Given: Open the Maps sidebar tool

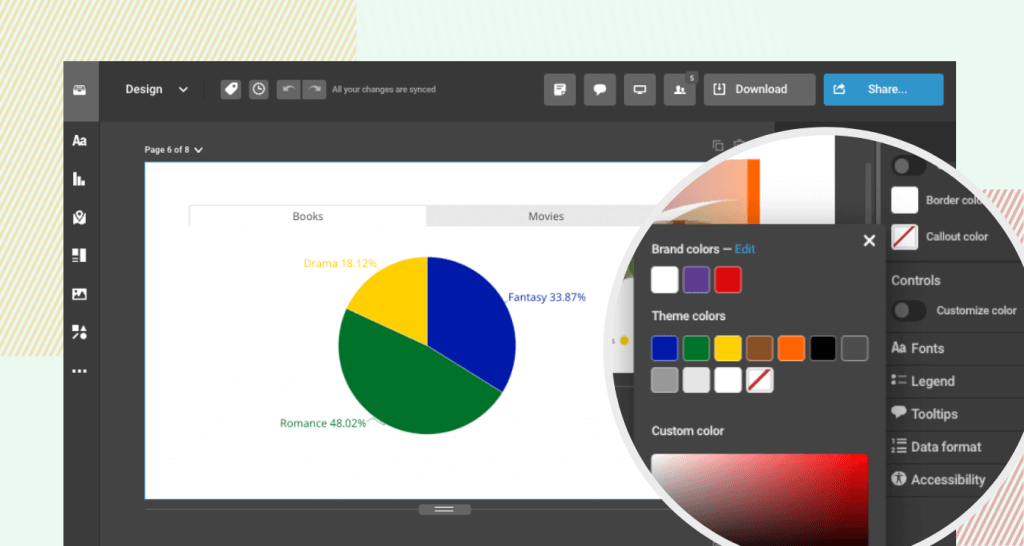Looking at the screenshot, I should point(80,217).
